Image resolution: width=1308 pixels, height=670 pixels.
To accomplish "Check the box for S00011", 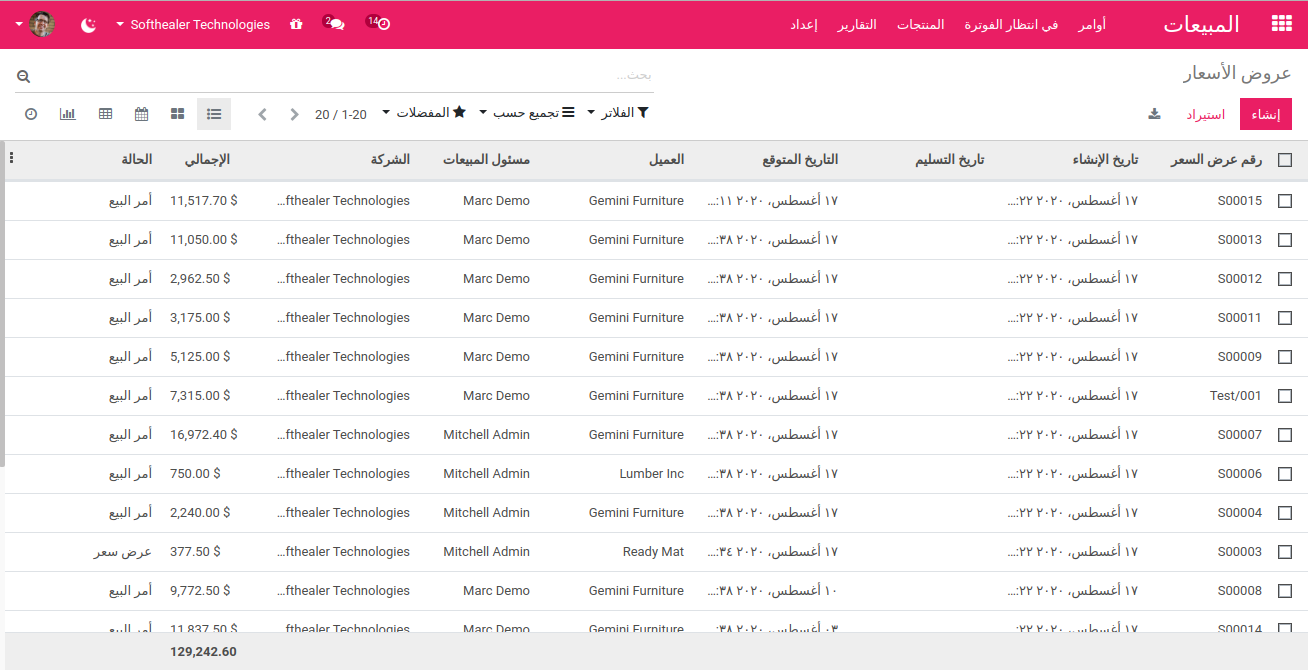I will click(1285, 318).
